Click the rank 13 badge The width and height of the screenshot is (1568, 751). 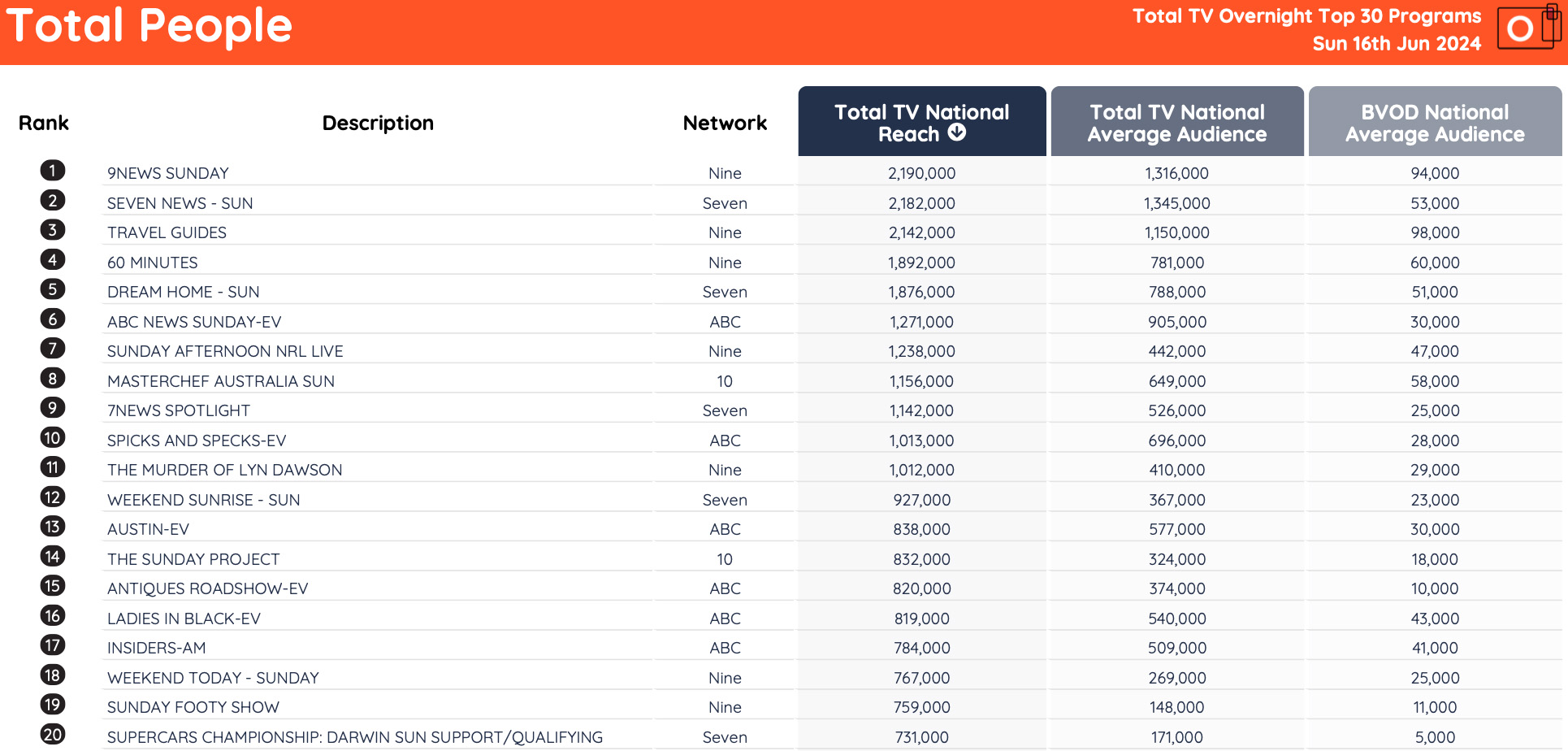click(x=52, y=527)
